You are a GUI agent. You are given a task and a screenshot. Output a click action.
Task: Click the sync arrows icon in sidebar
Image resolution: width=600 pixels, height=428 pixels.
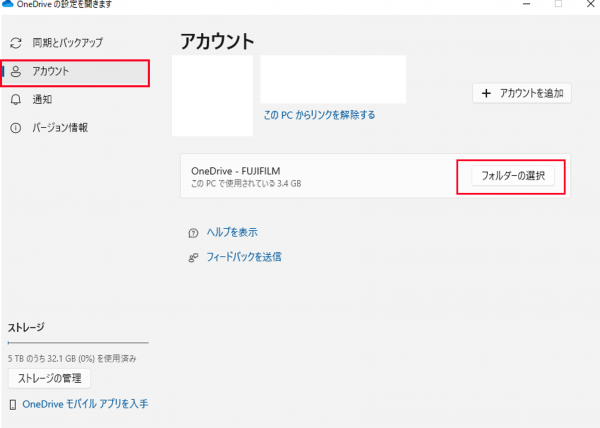point(15,43)
